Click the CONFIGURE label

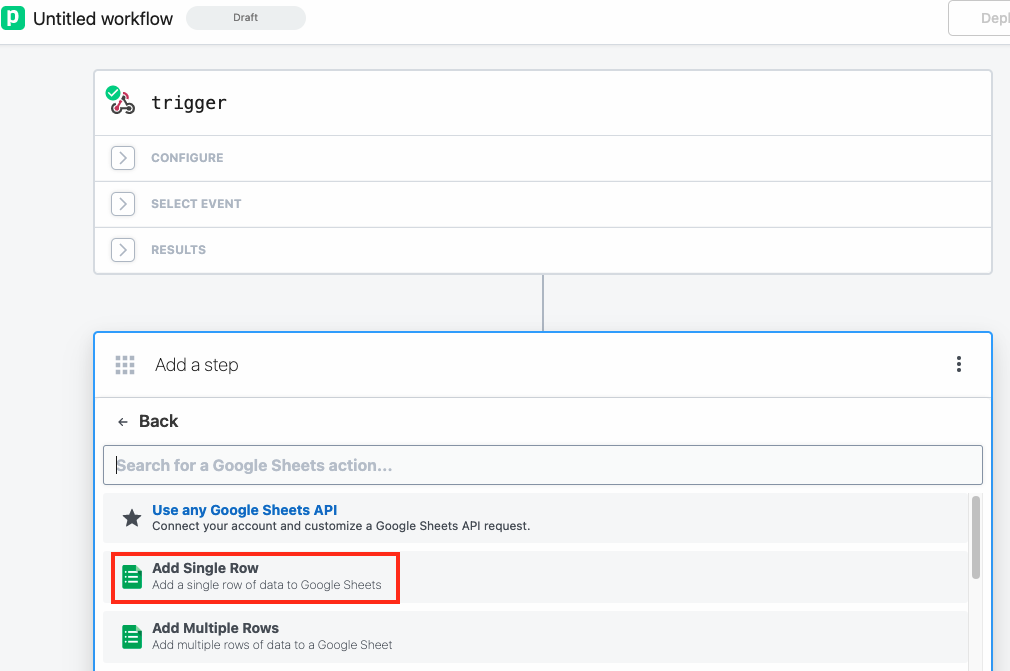click(187, 158)
